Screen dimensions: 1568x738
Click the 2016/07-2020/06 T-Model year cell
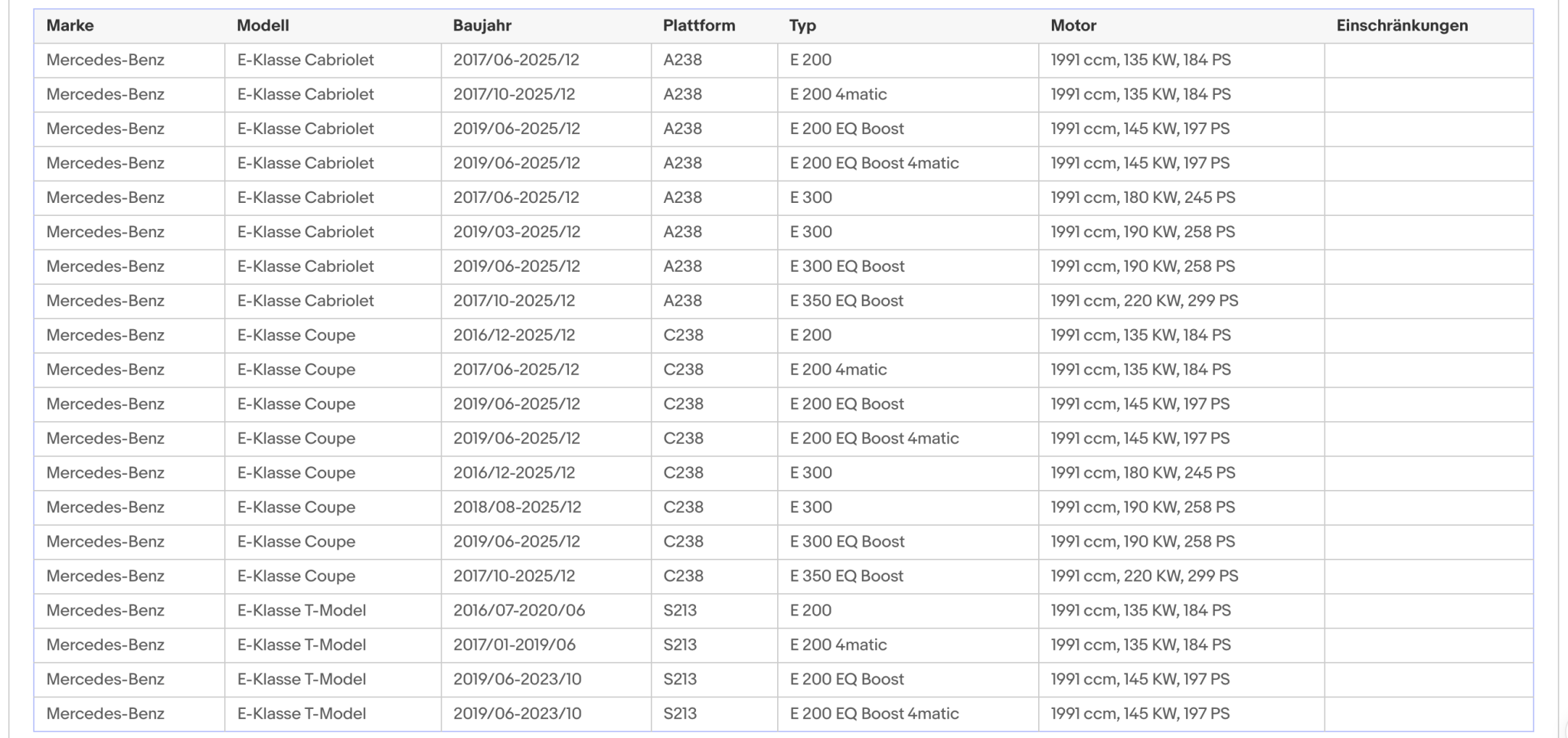[x=546, y=611]
